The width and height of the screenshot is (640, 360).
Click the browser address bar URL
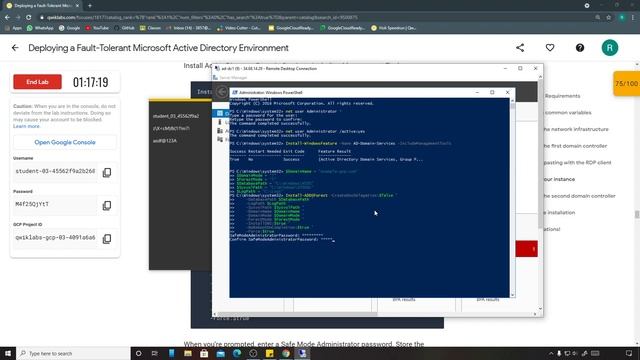202,18
